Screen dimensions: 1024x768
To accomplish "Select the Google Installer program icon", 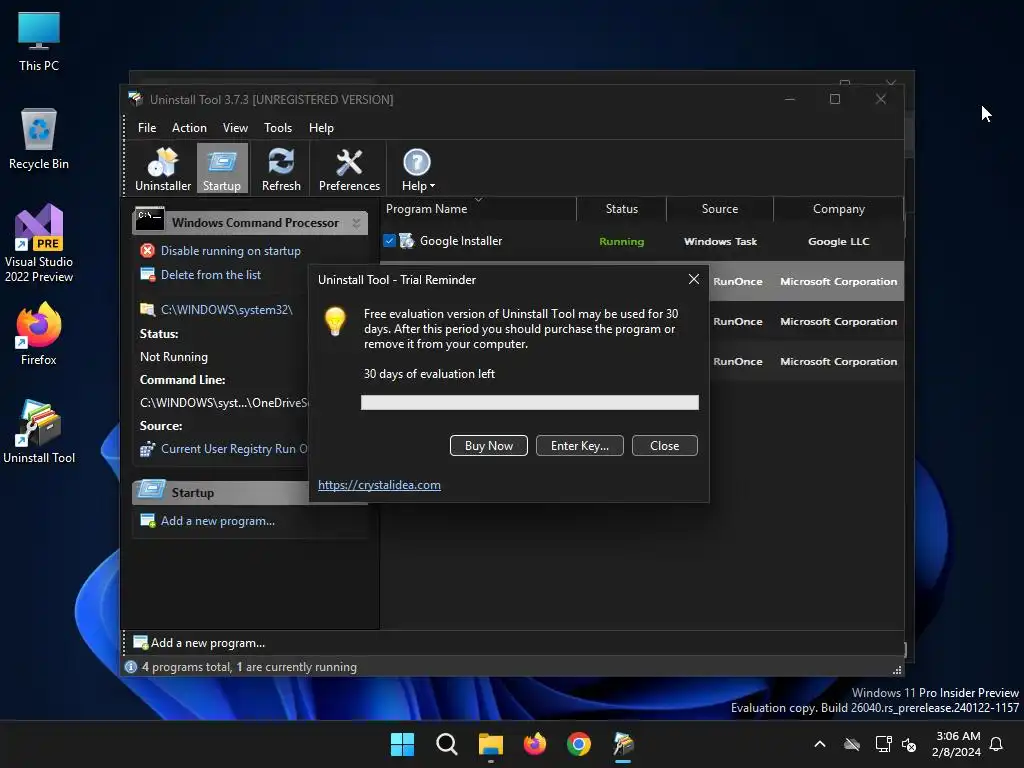I will tap(406, 241).
